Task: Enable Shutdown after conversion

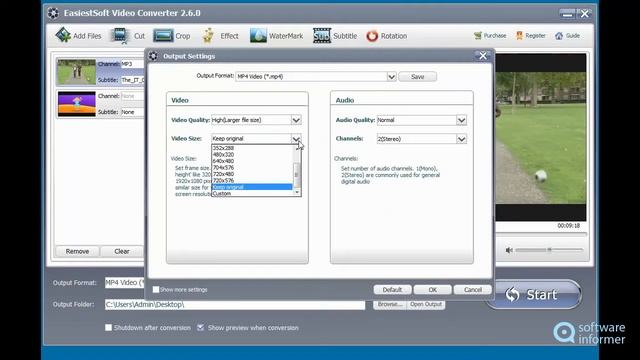Action: (108, 327)
